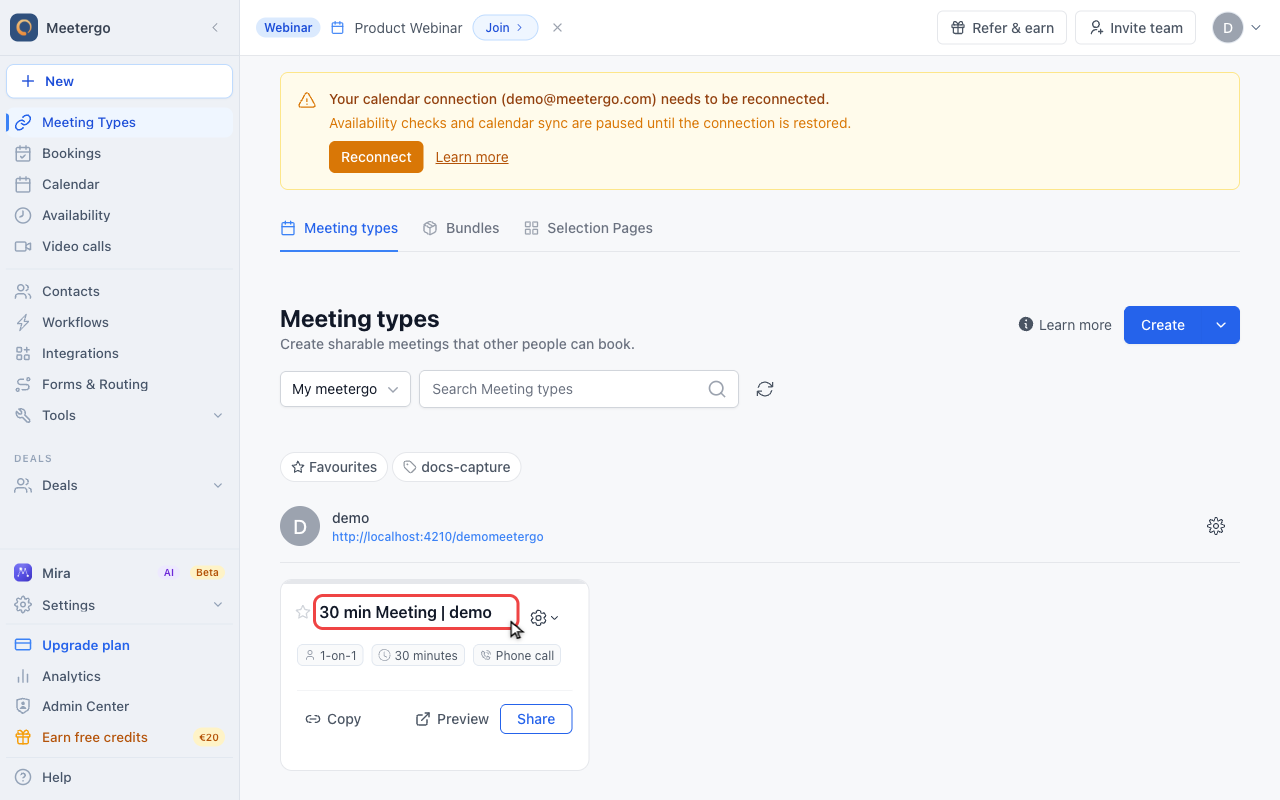The height and width of the screenshot is (800, 1280).
Task: Open demo user settings gear
Action: click(x=1216, y=526)
